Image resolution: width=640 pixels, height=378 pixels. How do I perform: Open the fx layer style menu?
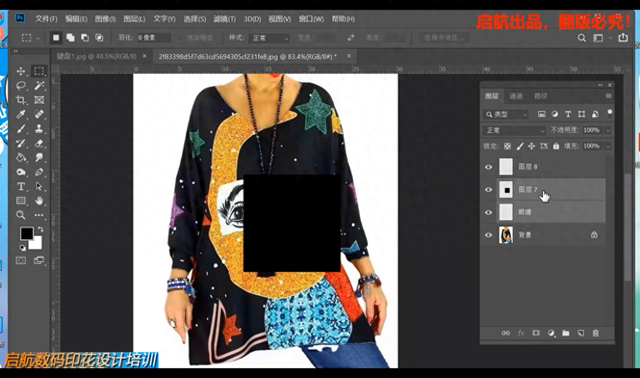pyautogui.click(x=521, y=333)
